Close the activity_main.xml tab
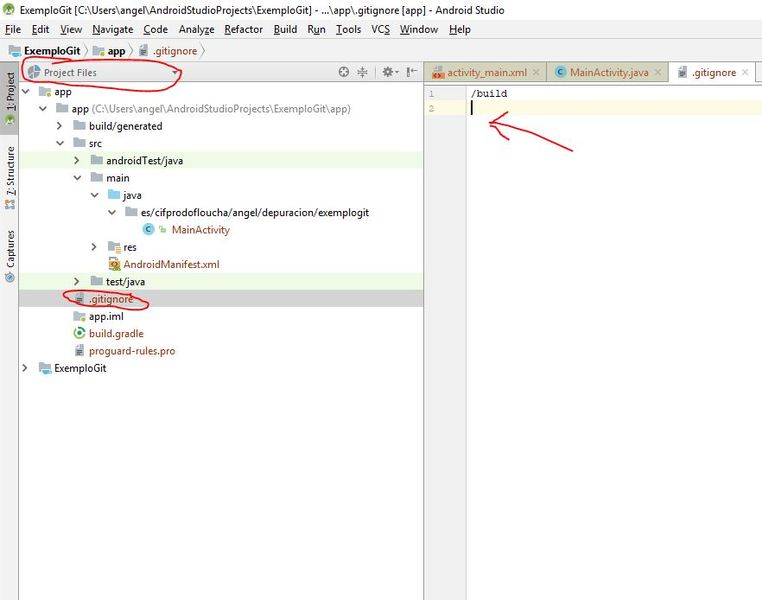 [536, 72]
